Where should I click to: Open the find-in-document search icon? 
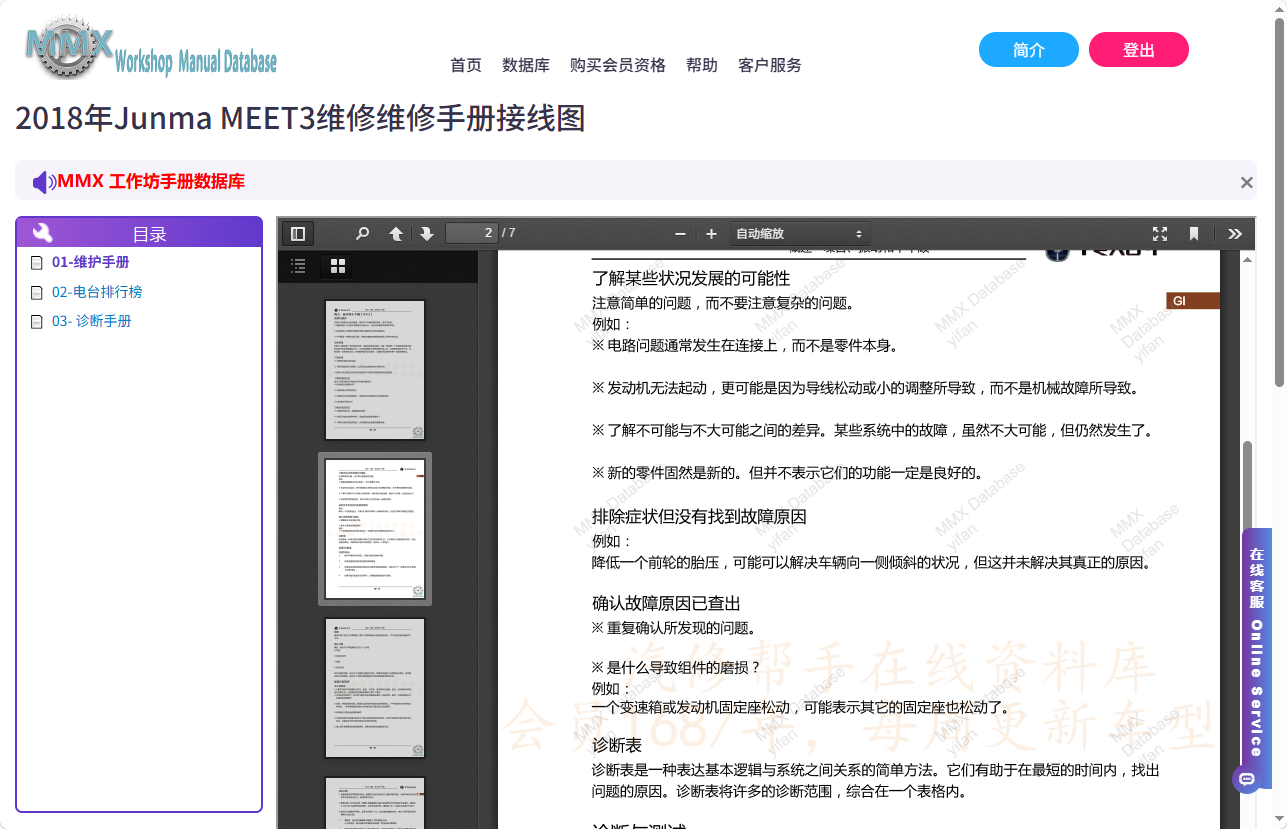(x=363, y=234)
